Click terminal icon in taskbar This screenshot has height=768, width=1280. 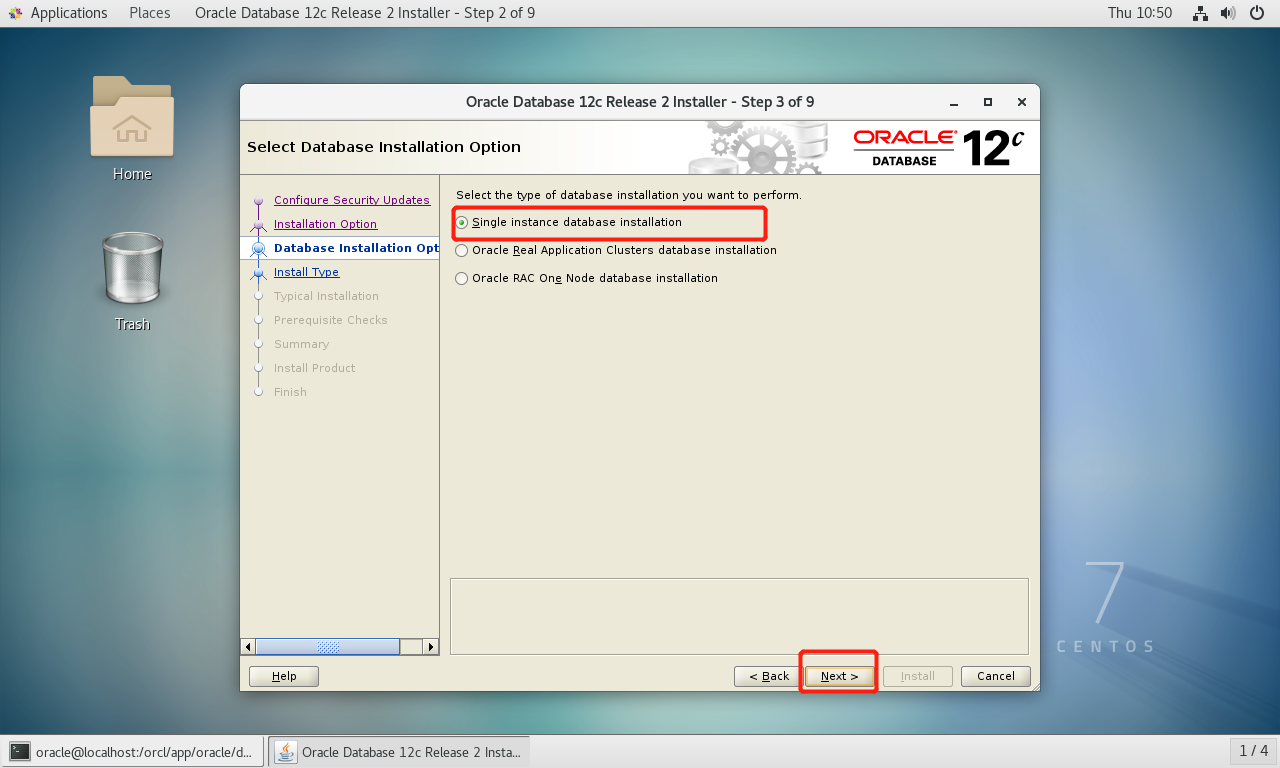pyautogui.click(x=19, y=752)
